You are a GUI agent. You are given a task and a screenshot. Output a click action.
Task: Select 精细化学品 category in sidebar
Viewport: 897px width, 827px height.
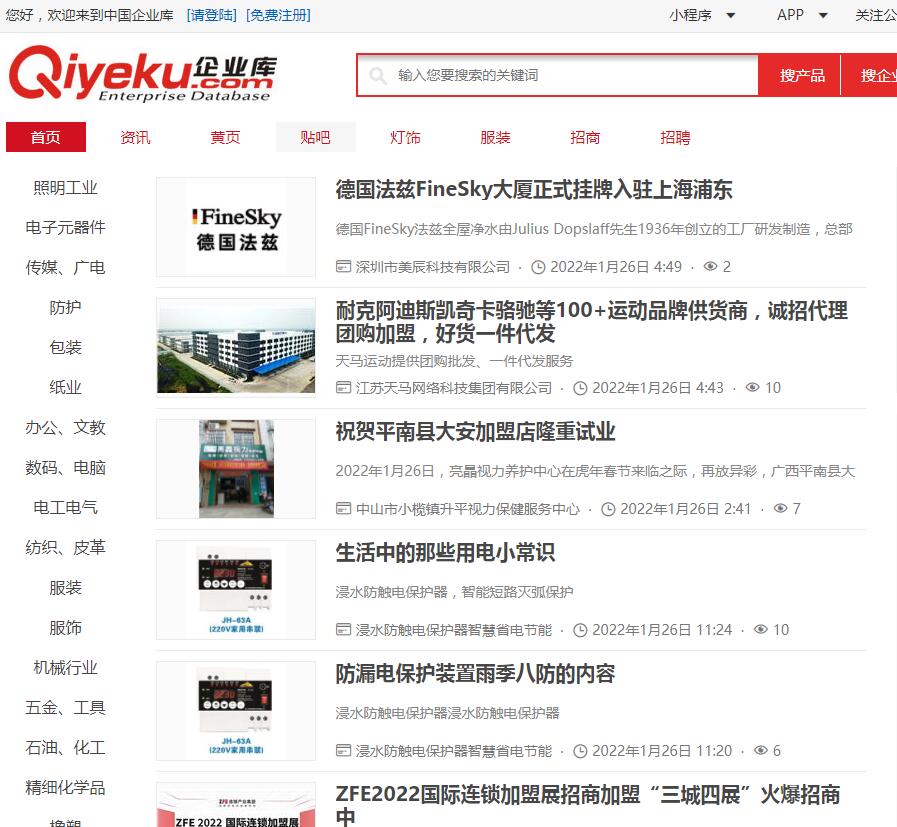click(65, 788)
